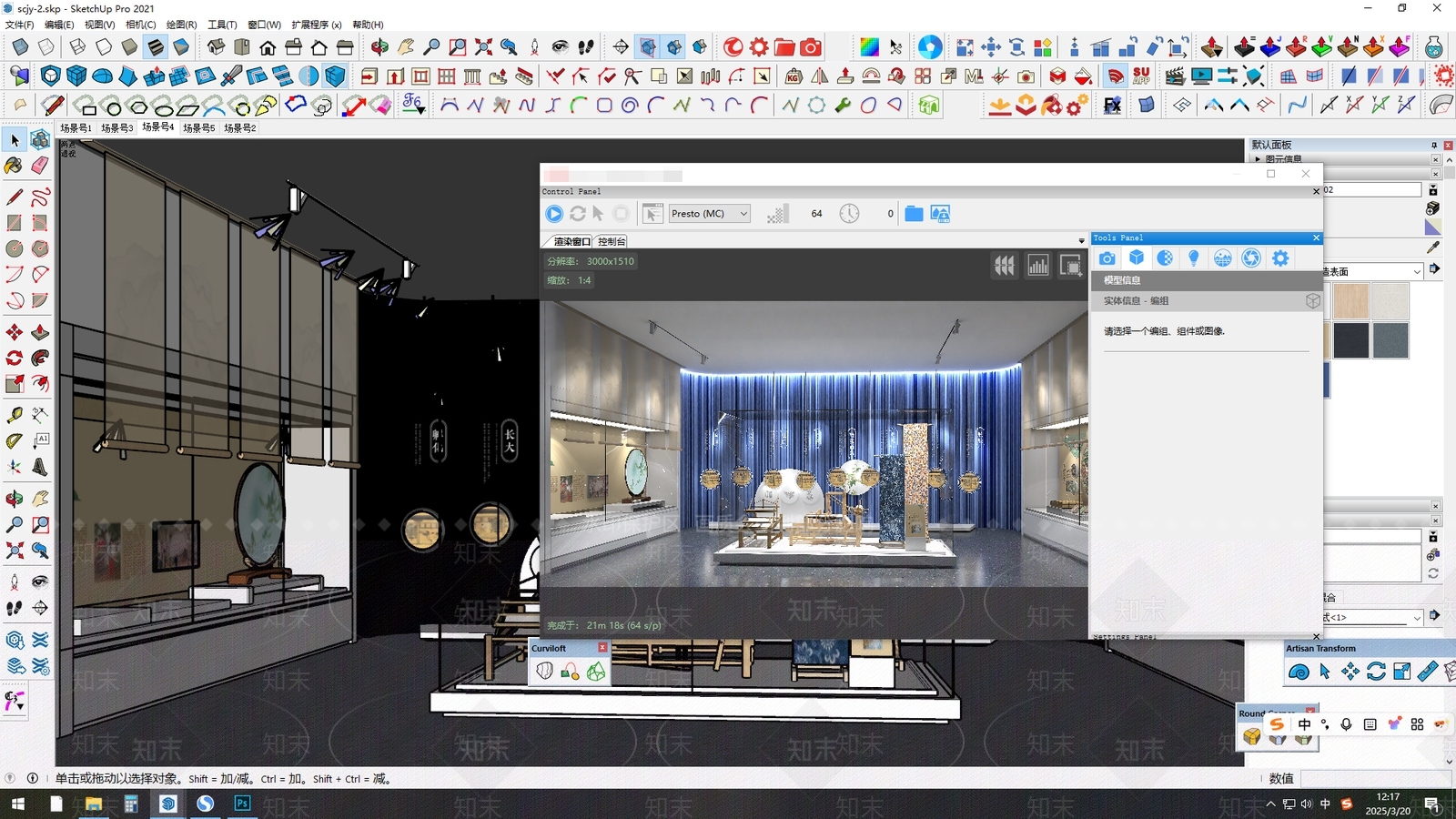Activate the Move tool with red arrows
The height and width of the screenshot is (819, 1456).
pyautogui.click(x=15, y=332)
